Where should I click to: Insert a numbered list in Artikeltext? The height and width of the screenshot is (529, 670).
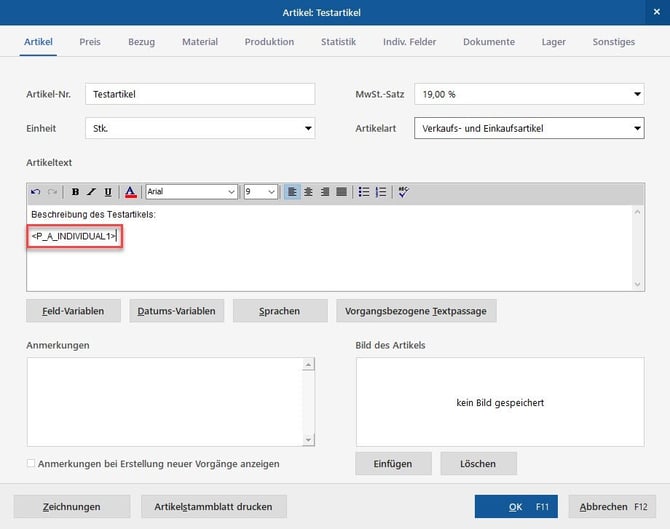(x=380, y=192)
